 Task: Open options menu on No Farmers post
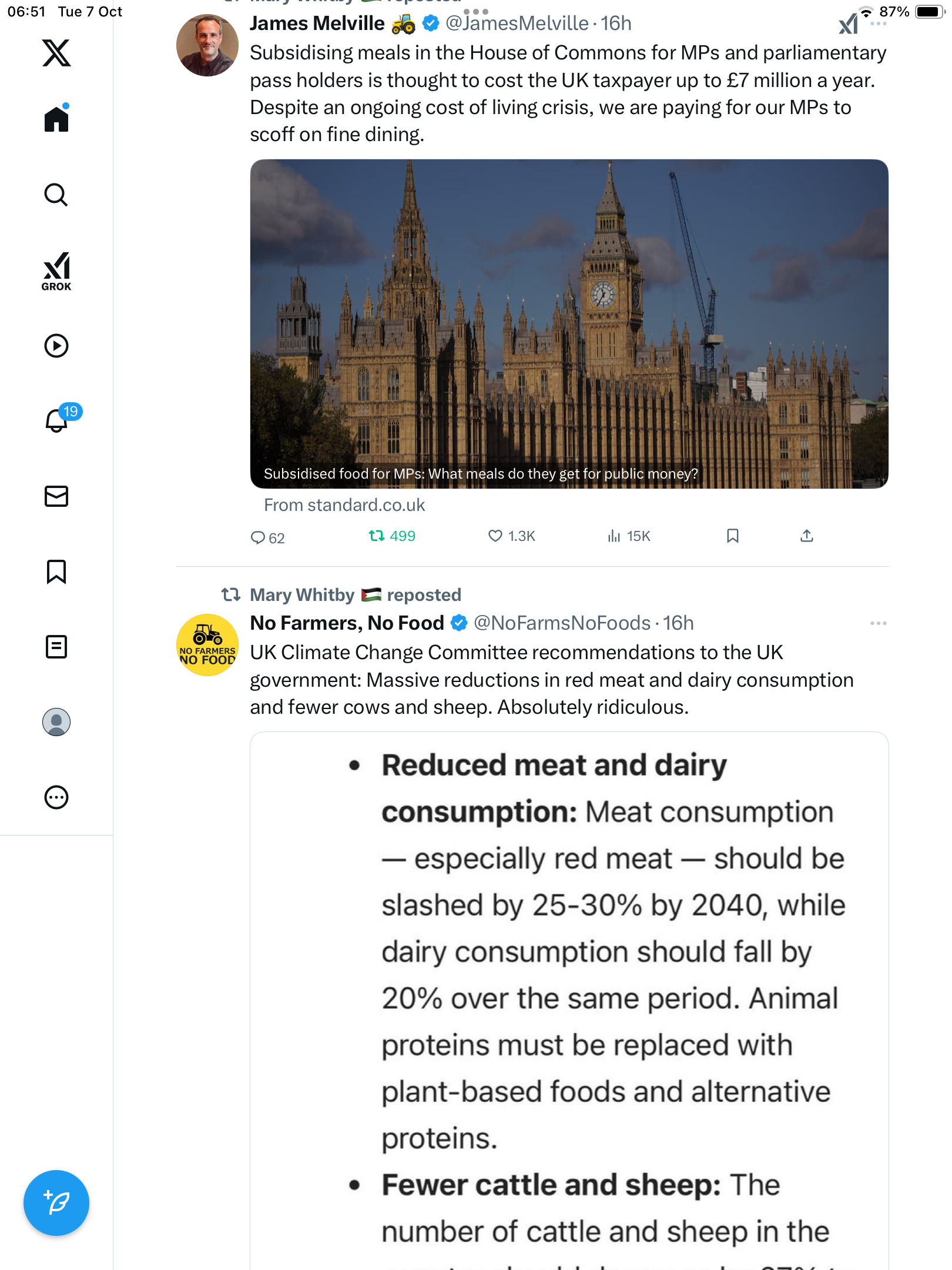tap(878, 623)
